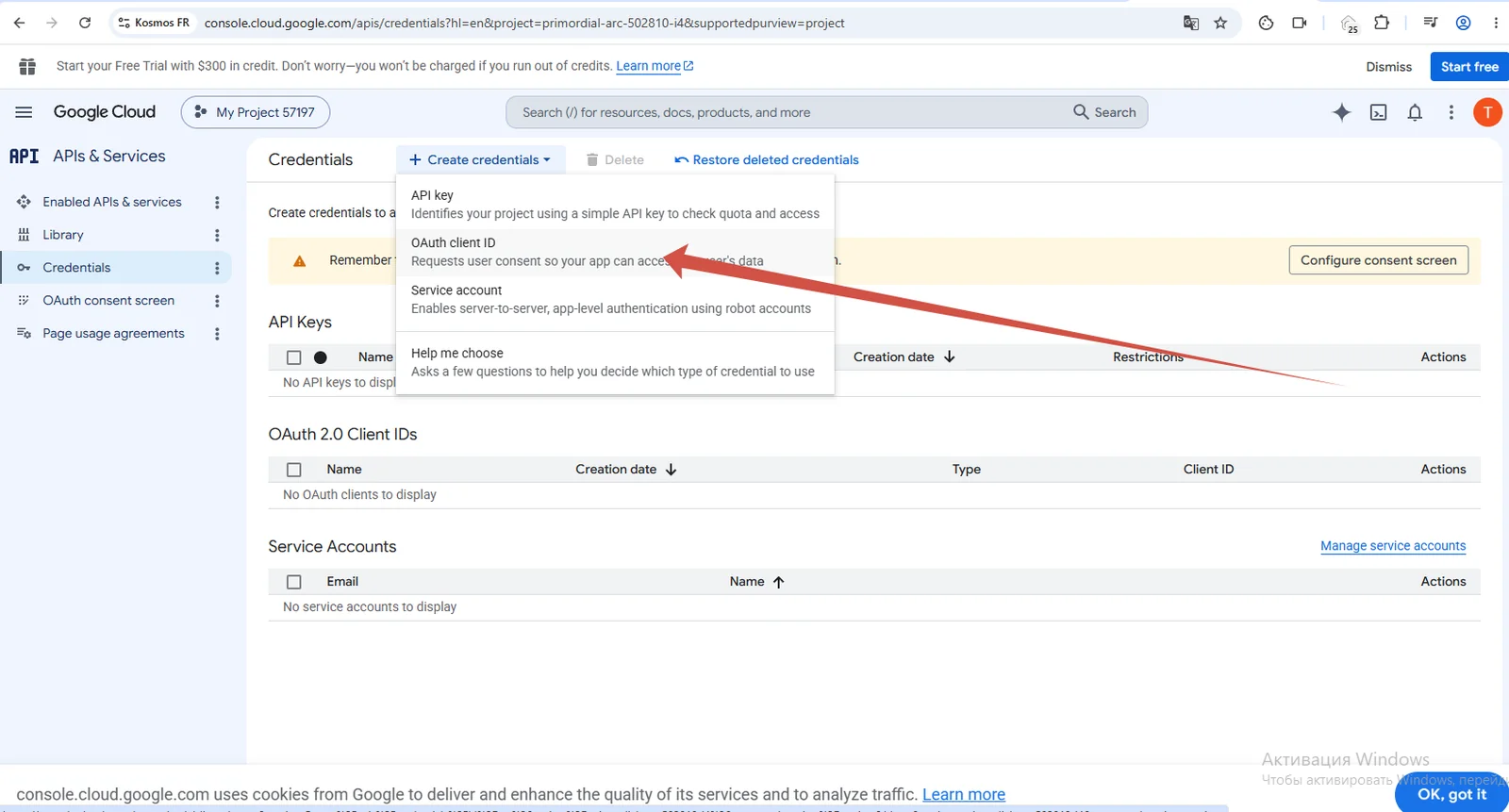The image size is (1509, 812).
Task: Click the site info icon in address bar
Action: tap(124, 23)
